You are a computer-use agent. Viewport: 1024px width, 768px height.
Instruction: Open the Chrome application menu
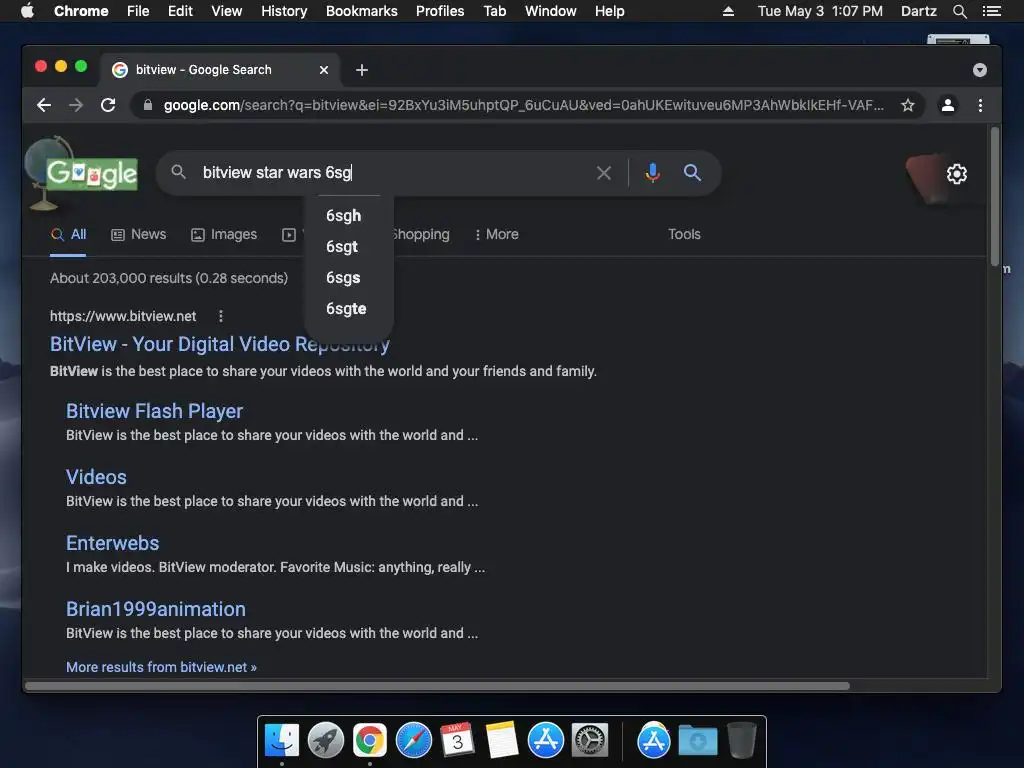tap(81, 11)
